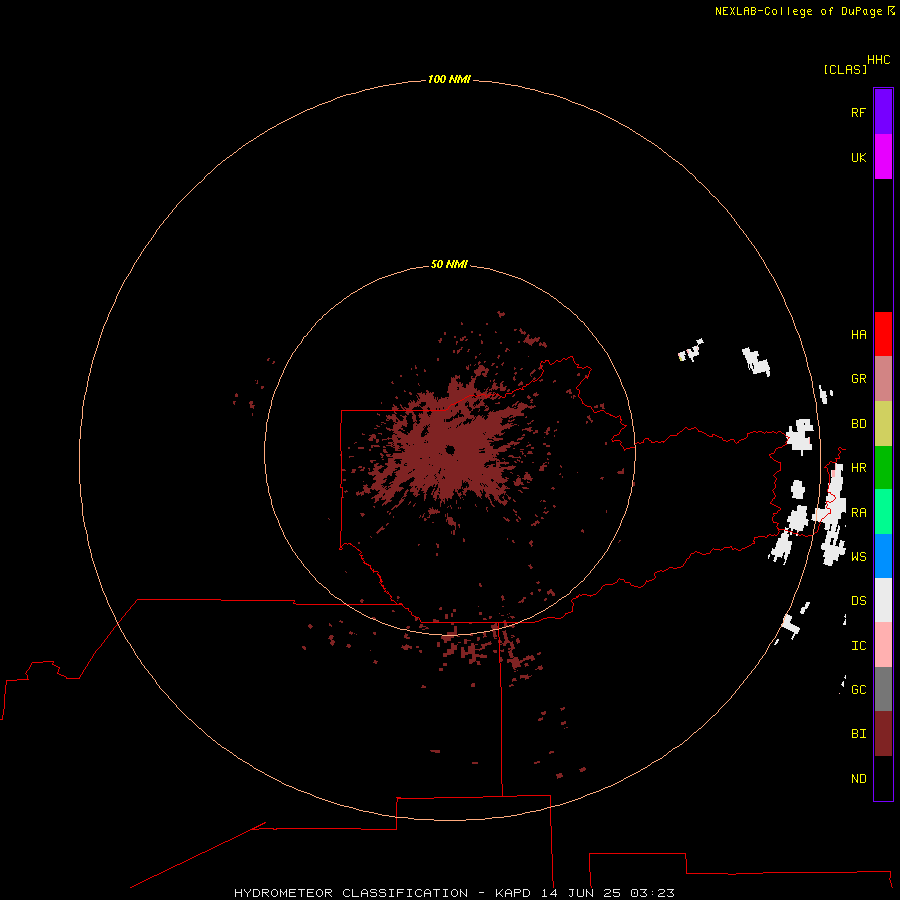900x900 pixels.
Task: Click the GC gray legend swatch
Action: click(883, 689)
